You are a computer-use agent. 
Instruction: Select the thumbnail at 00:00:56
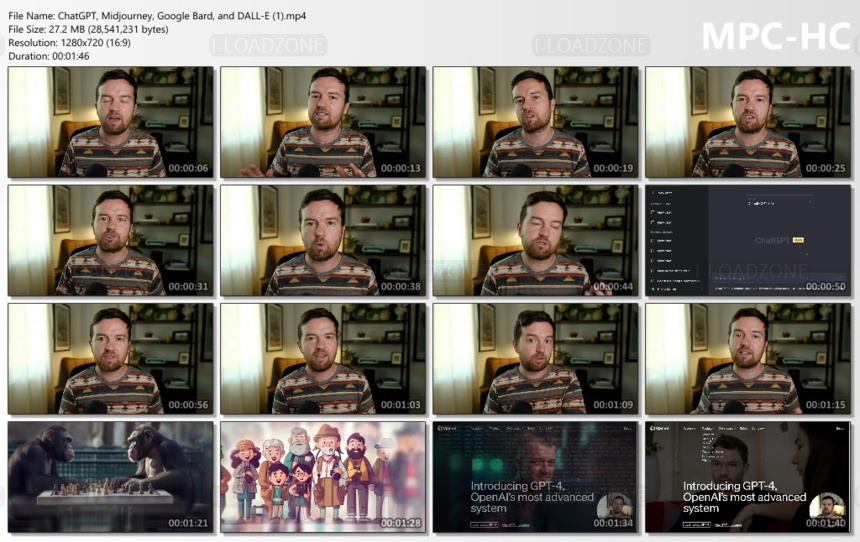(111, 359)
